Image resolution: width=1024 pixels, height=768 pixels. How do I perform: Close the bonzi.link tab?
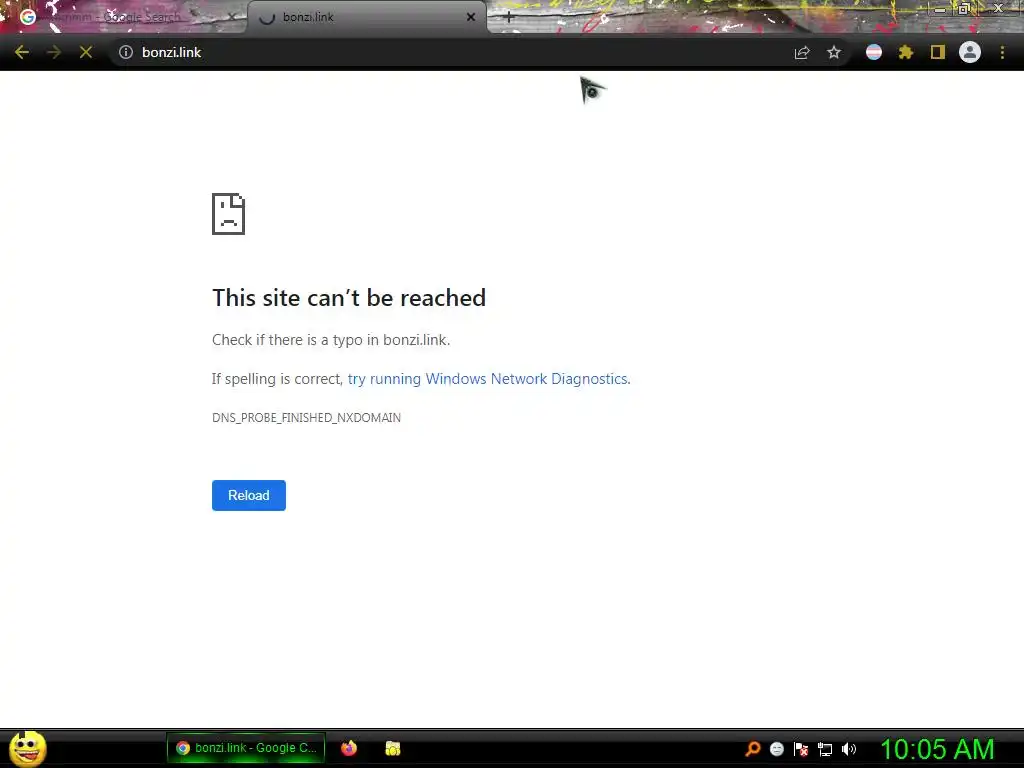pos(471,17)
